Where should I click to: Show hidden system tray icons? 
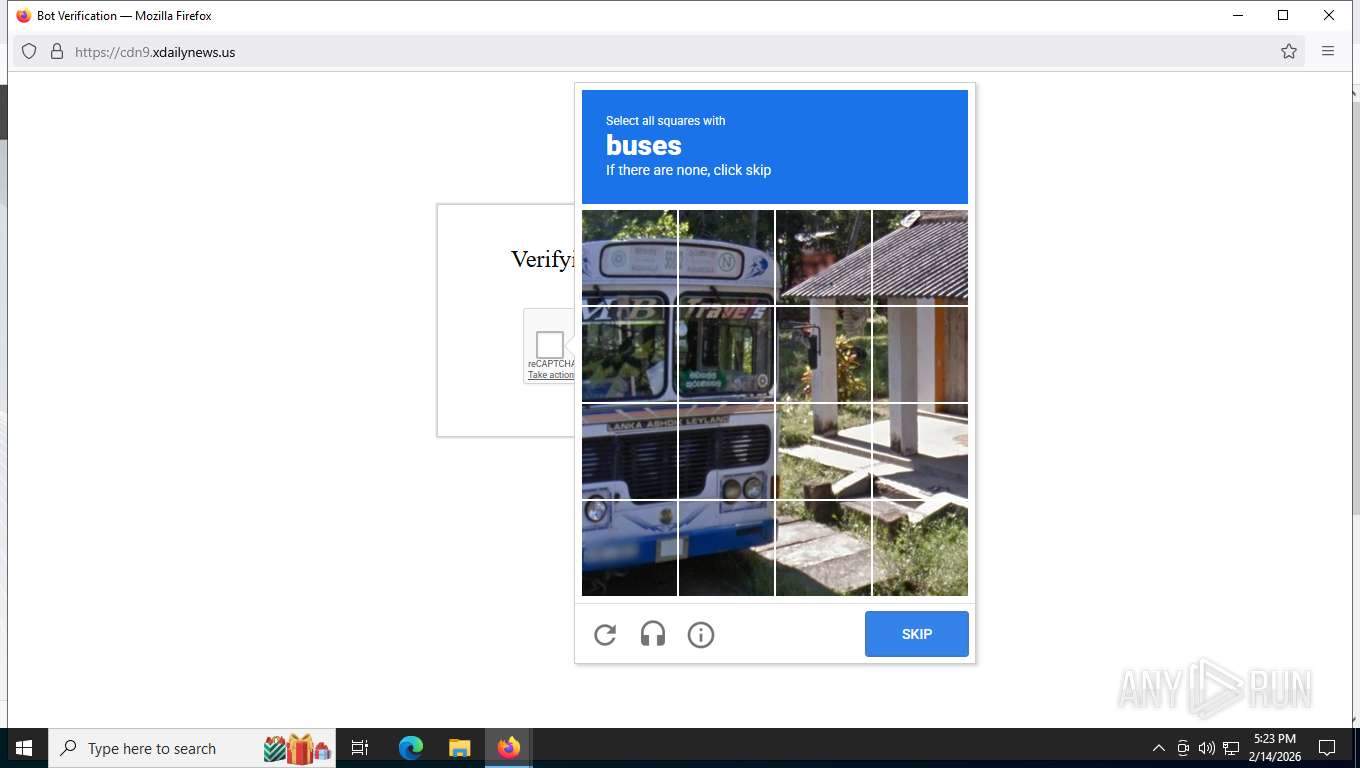coord(1159,748)
